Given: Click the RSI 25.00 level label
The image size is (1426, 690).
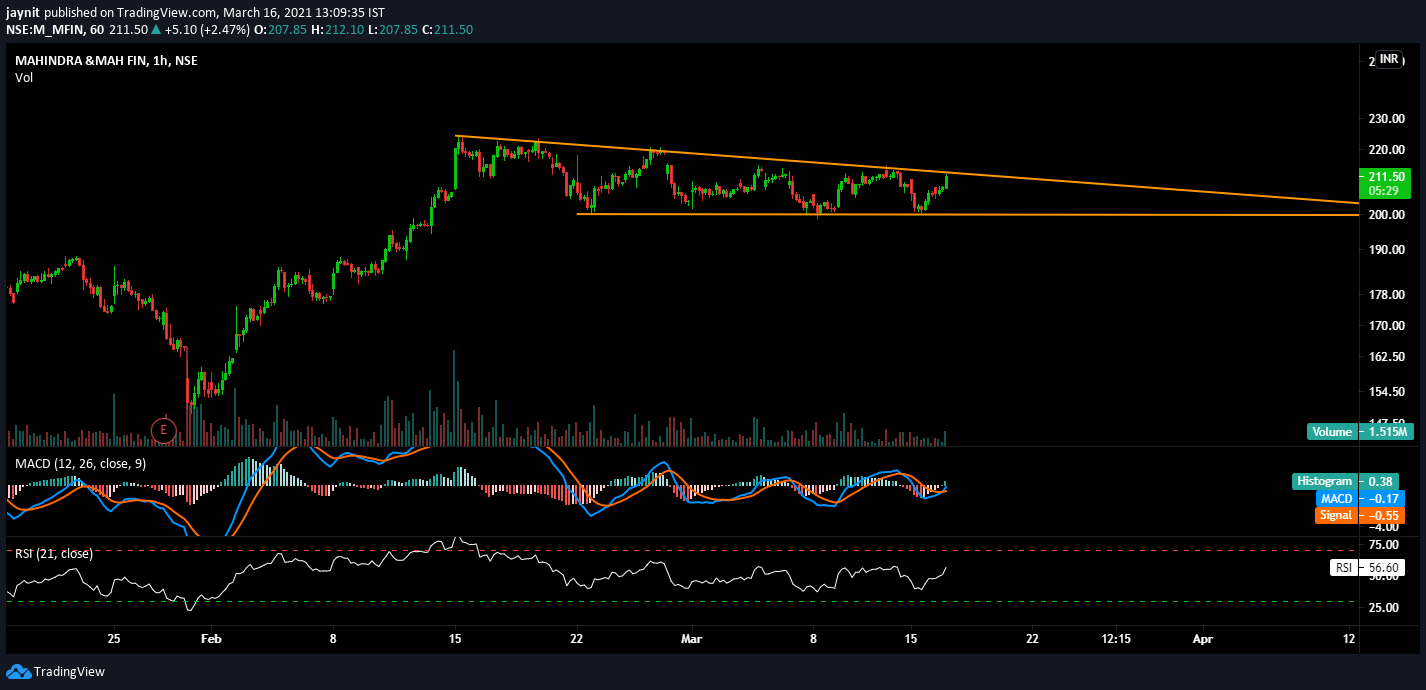Looking at the screenshot, I should click(1383, 607).
